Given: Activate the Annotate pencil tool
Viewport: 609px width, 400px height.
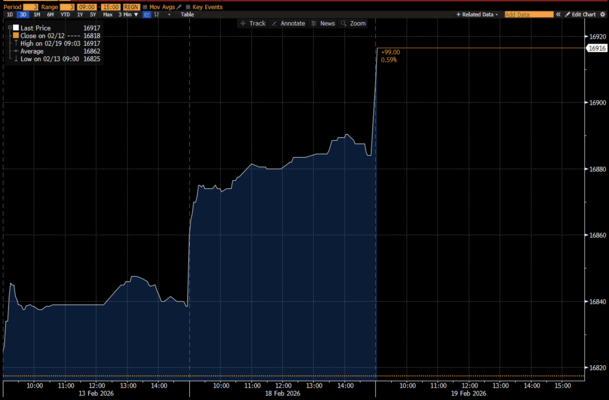Looking at the screenshot, I should click(288, 23).
